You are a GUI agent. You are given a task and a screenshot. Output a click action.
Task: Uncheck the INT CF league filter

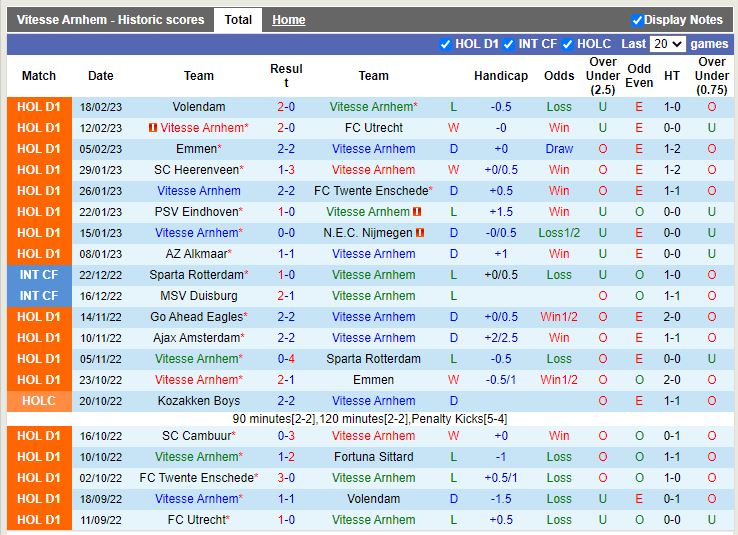tap(508, 44)
